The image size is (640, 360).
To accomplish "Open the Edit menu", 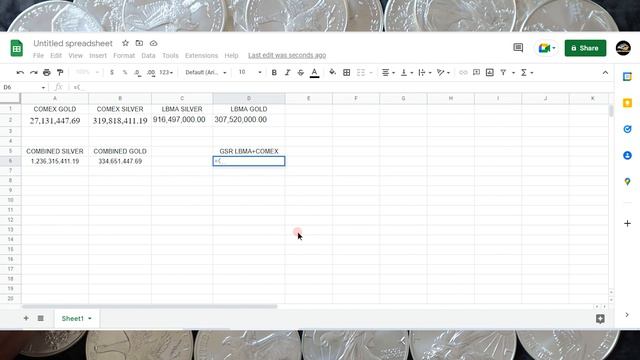I will (56, 56).
